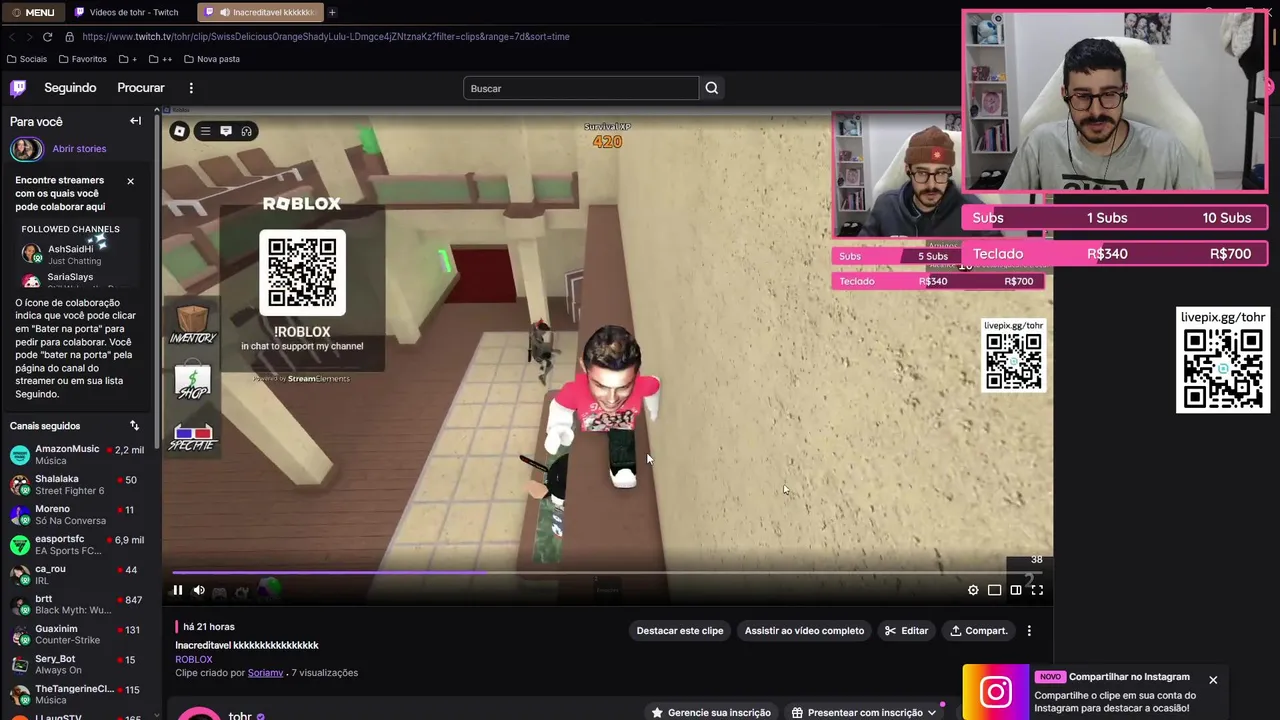Open a new browser tab

coord(332,12)
